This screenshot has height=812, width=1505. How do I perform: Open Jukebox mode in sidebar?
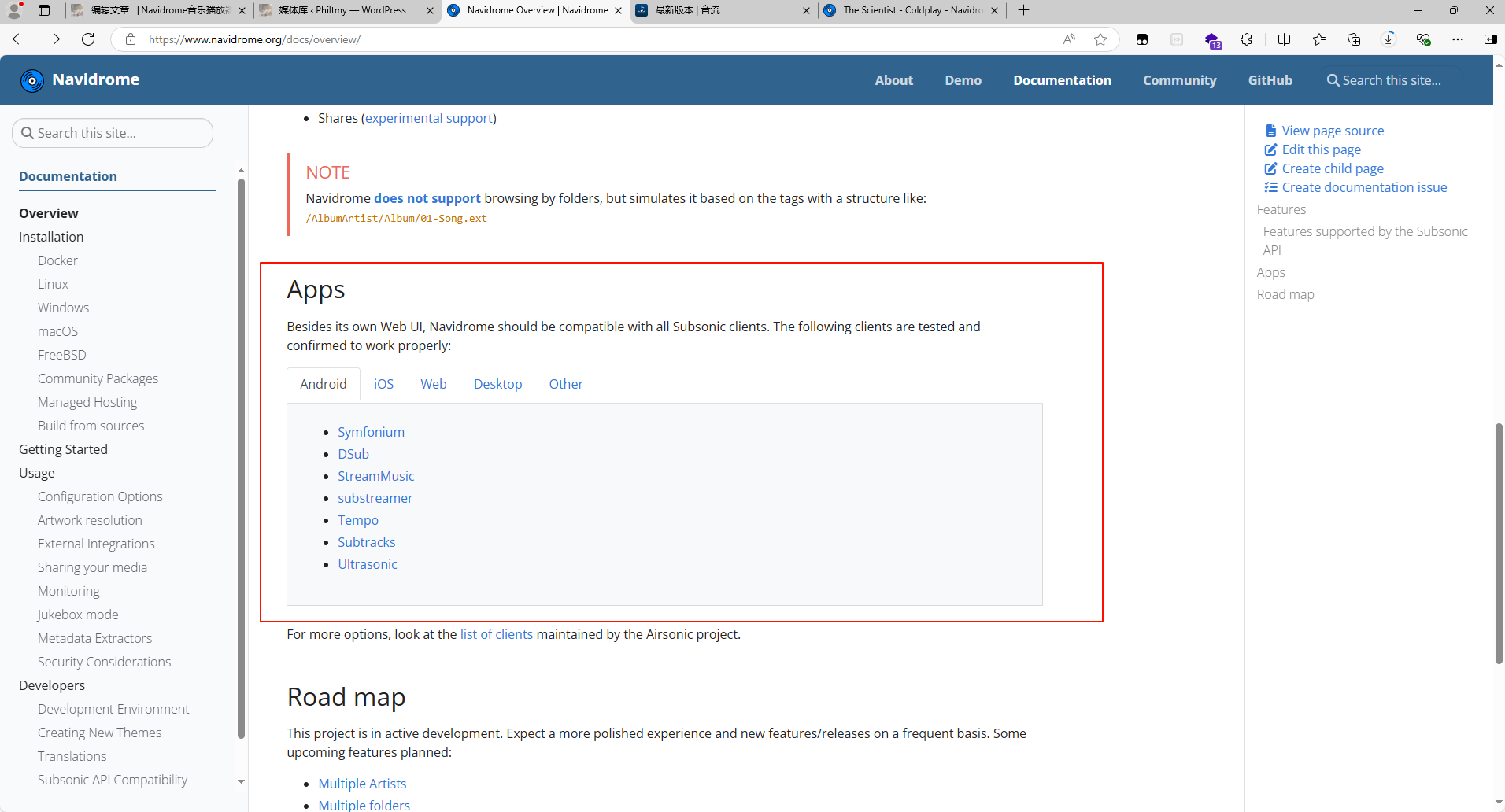78,615
